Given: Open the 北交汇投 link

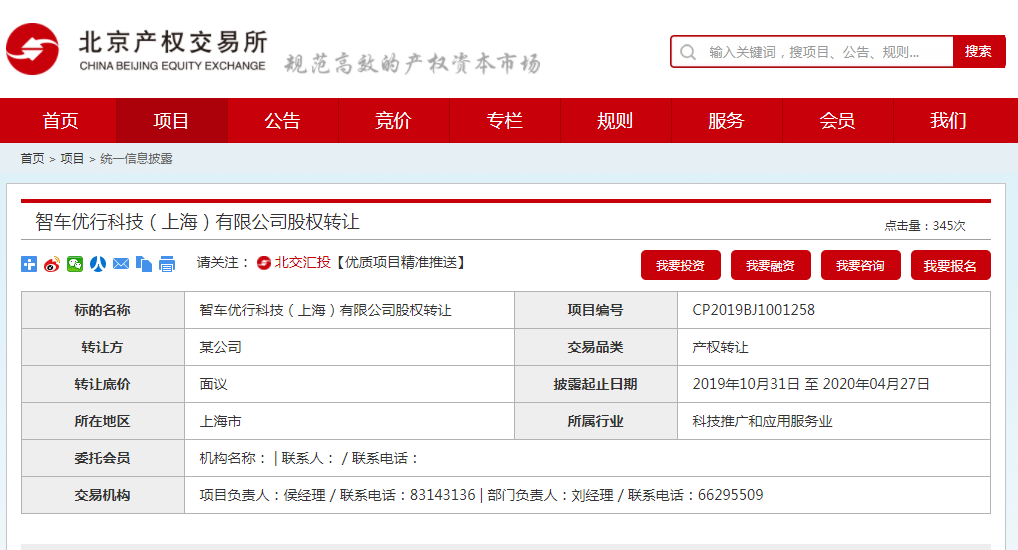Looking at the screenshot, I should click(x=301, y=262).
